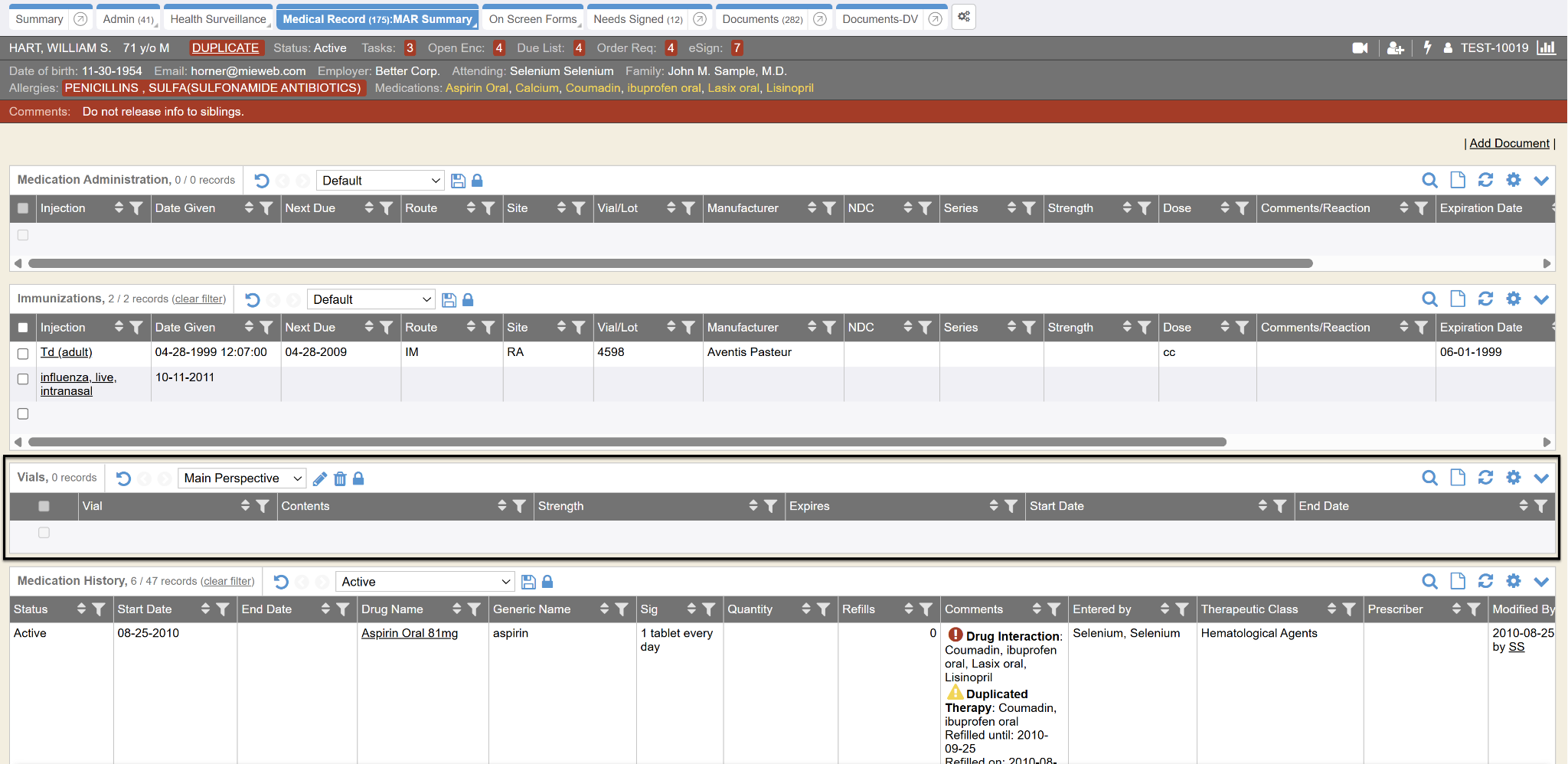The height and width of the screenshot is (764, 1568).
Task: Click the video camera icon in patient header
Action: click(x=1360, y=48)
